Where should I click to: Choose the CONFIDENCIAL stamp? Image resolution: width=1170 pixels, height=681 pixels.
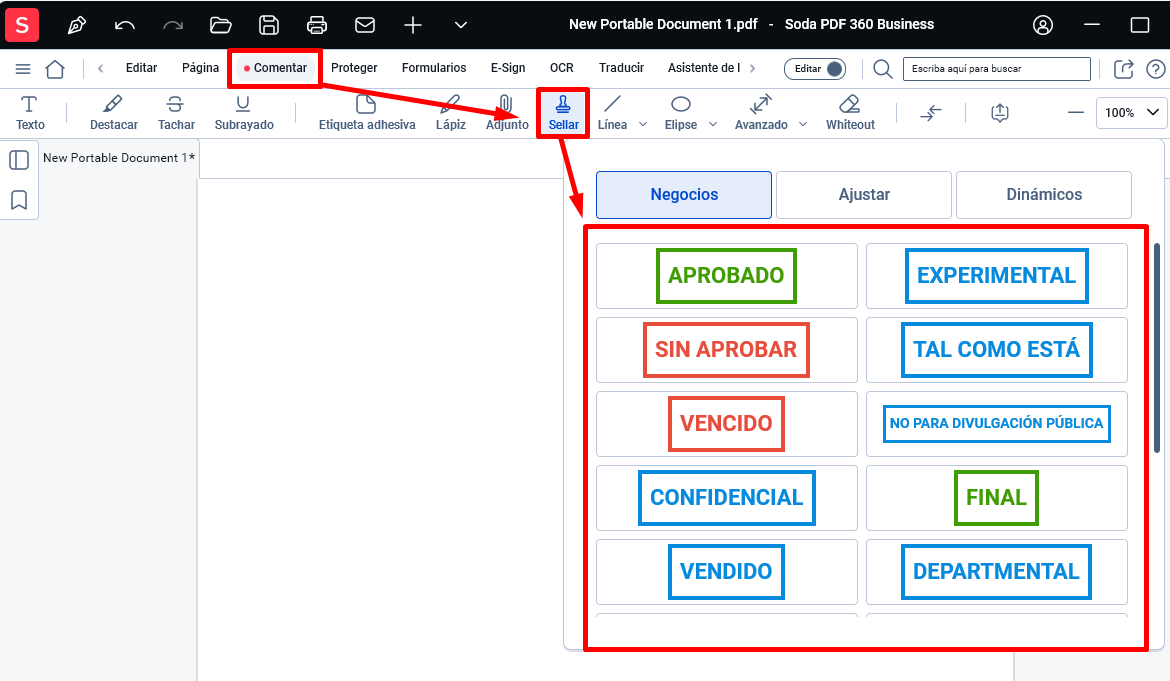point(727,498)
